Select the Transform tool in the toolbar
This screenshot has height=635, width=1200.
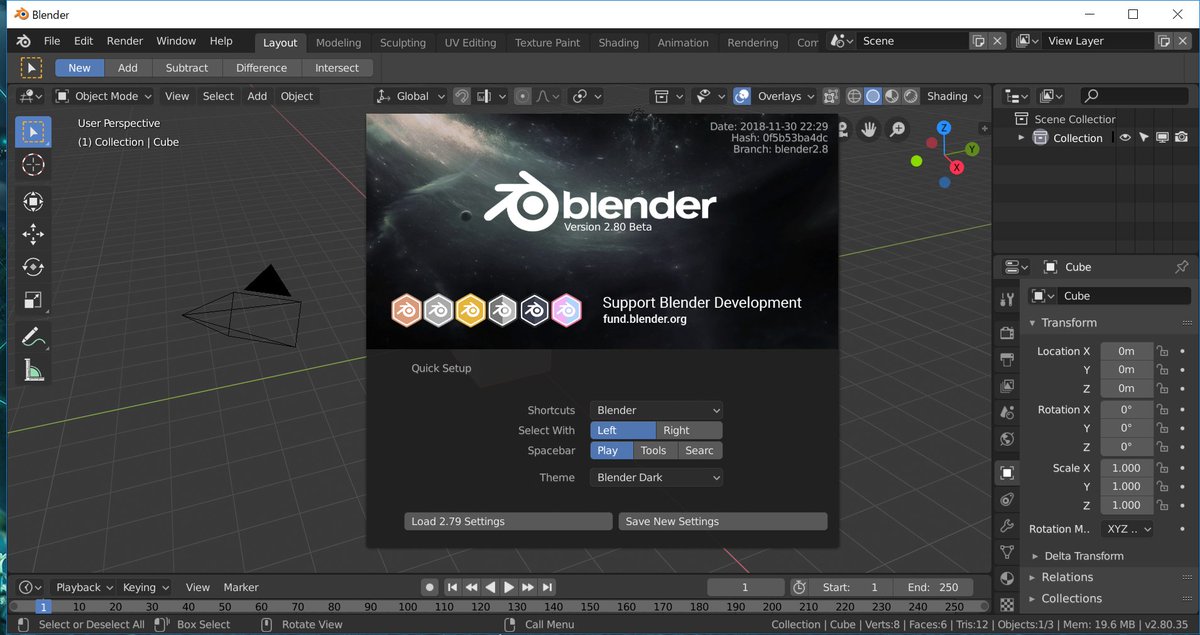pyautogui.click(x=33, y=201)
